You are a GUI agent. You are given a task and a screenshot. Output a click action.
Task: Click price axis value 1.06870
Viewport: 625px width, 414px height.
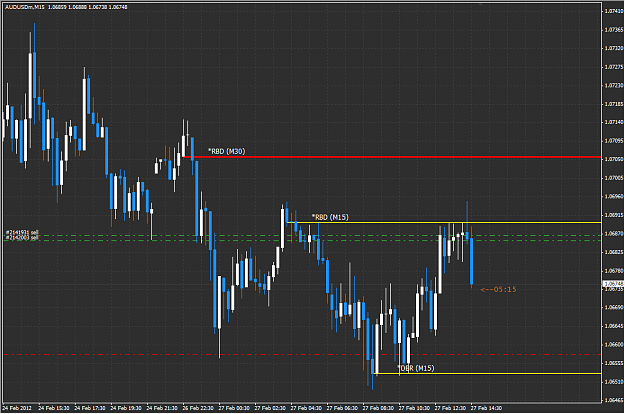coord(614,233)
